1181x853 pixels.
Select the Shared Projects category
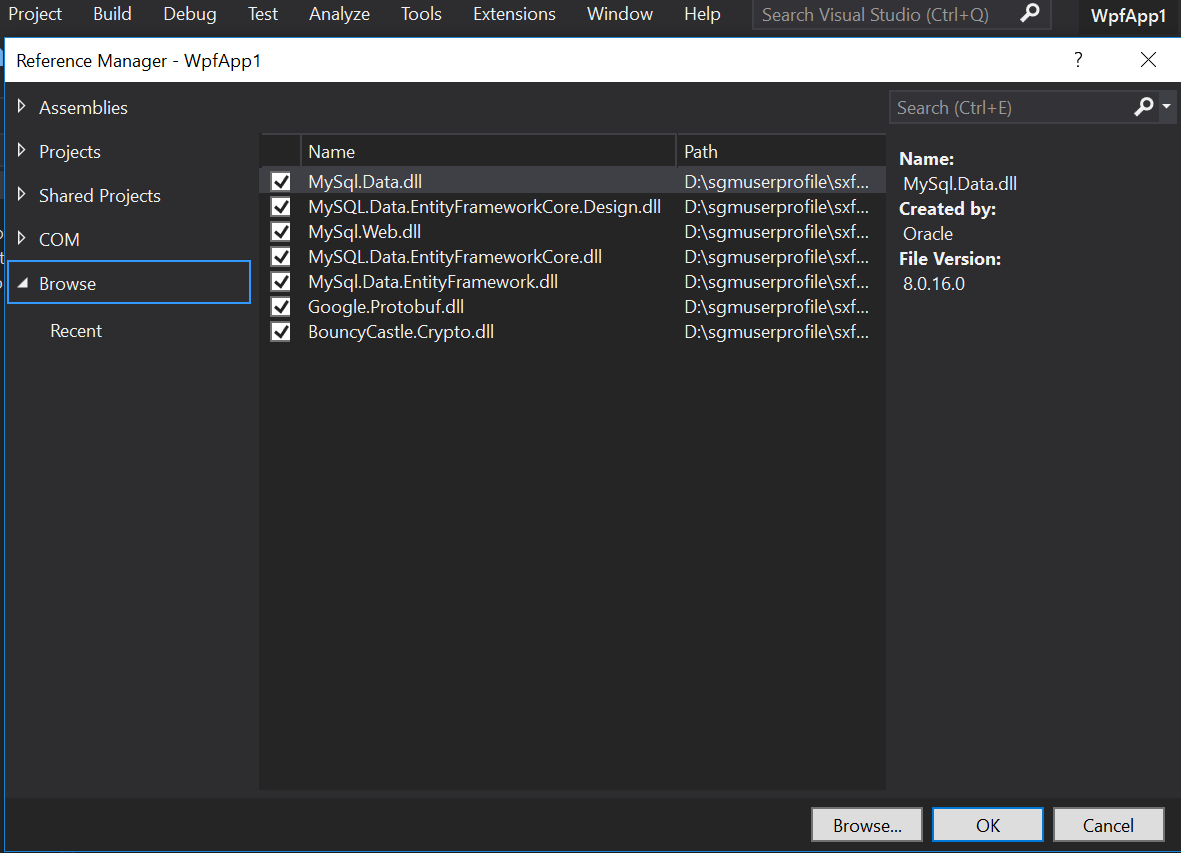(x=99, y=196)
